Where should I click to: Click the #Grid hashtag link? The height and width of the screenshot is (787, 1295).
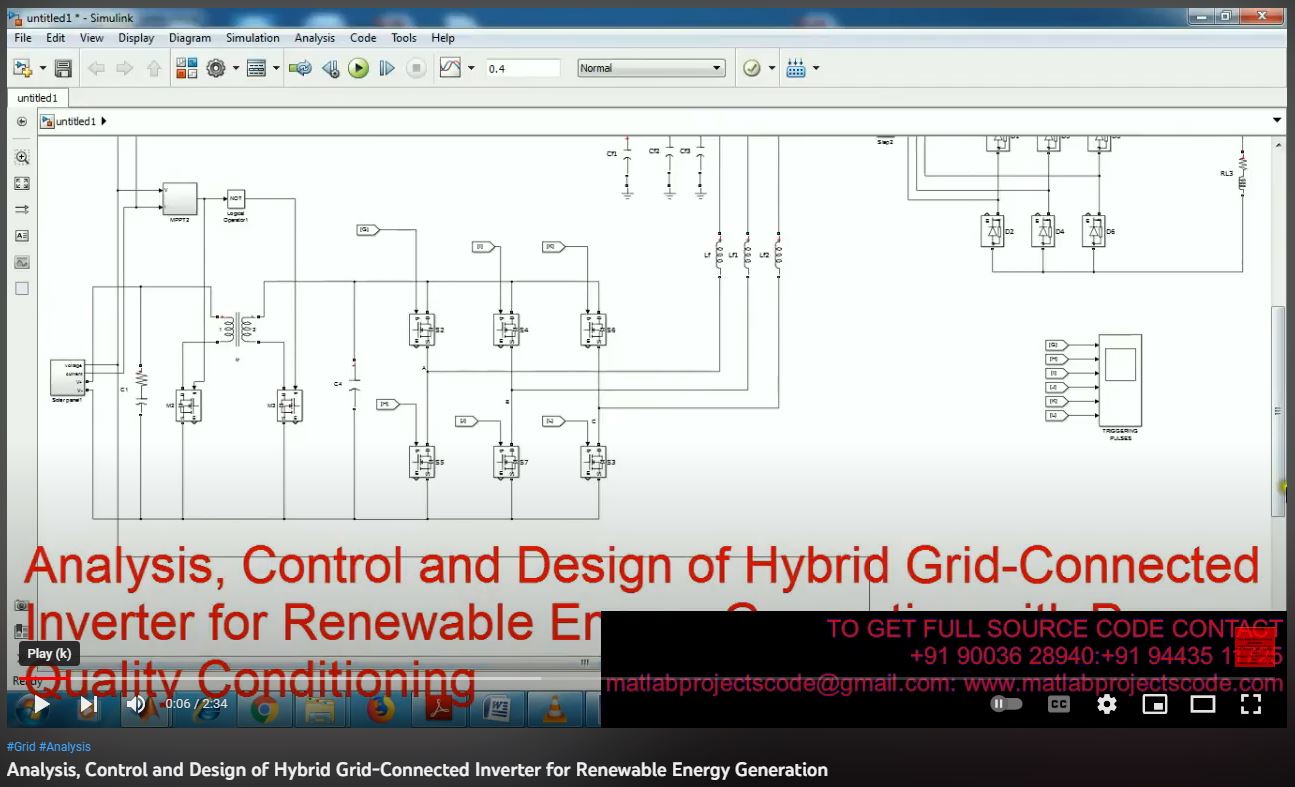click(20, 747)
